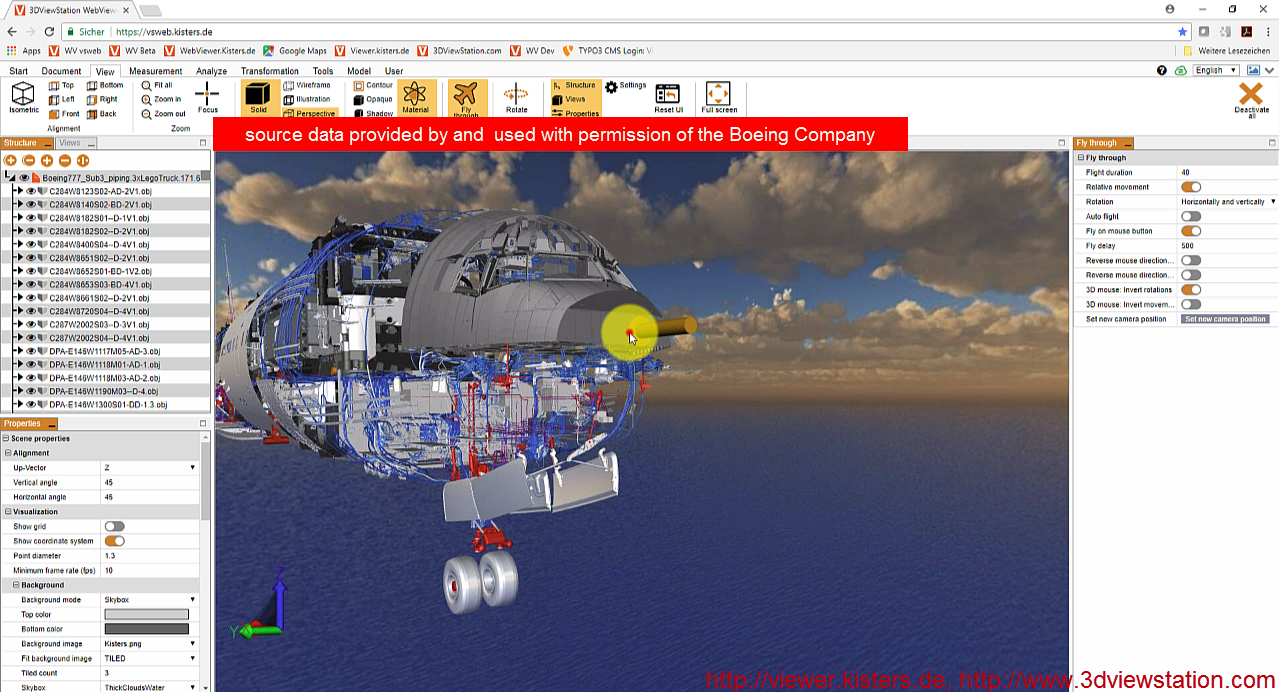Activate the Rotate tool
Viewport: 1279px width, 692px height.
pos(516,98)
